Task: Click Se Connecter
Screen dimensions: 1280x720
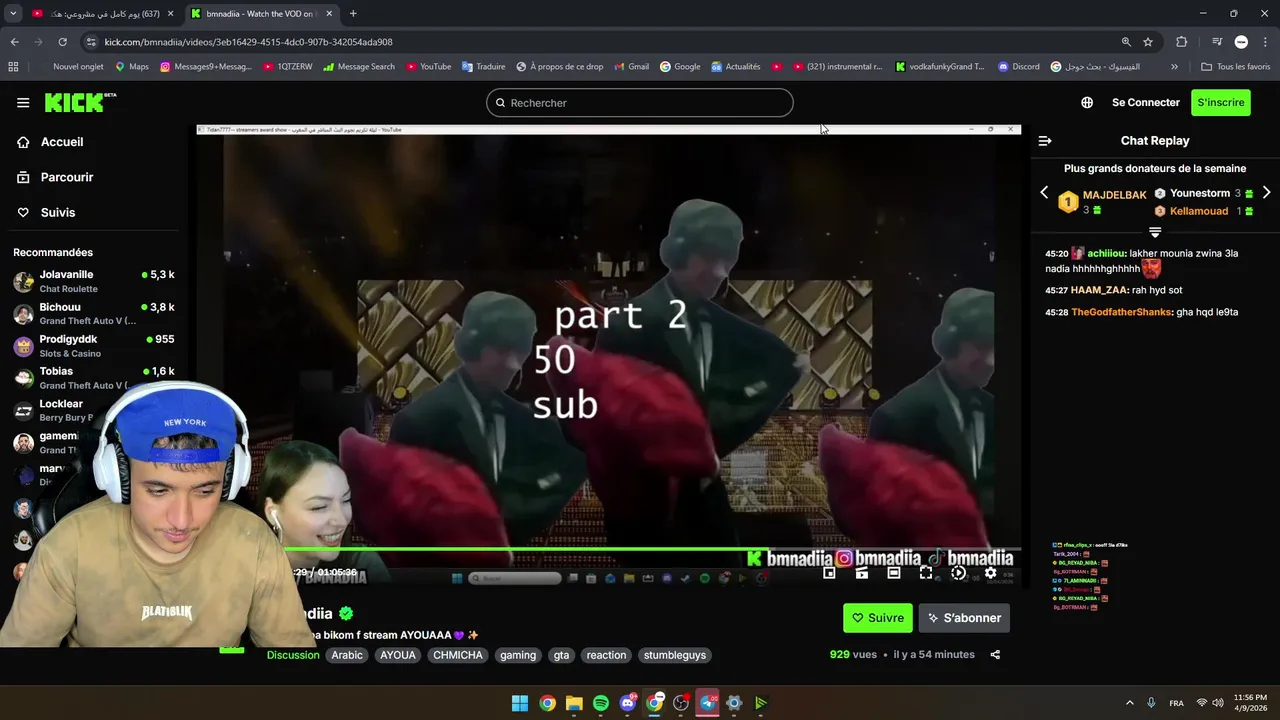Action: 1146,102
